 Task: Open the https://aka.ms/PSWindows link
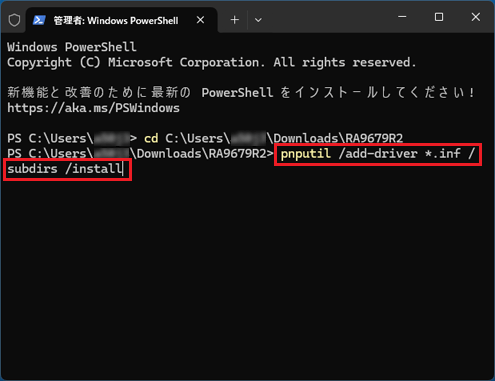tap(93, 108)
